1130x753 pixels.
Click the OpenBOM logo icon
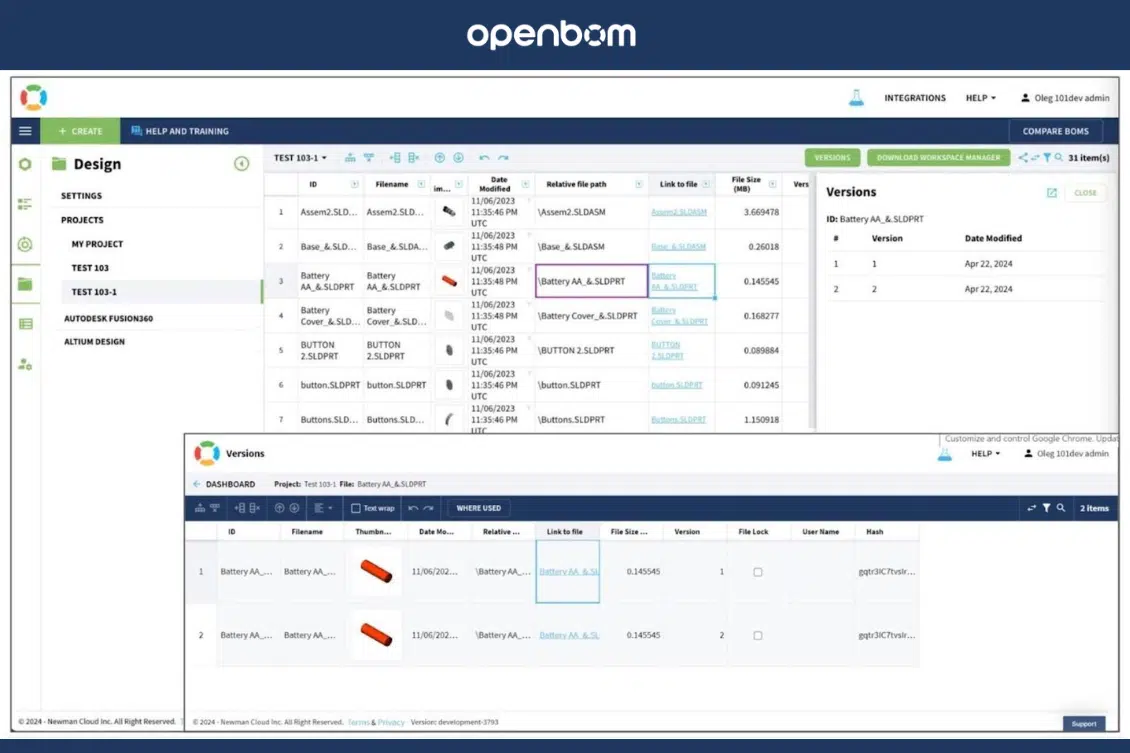click(33, 97)
